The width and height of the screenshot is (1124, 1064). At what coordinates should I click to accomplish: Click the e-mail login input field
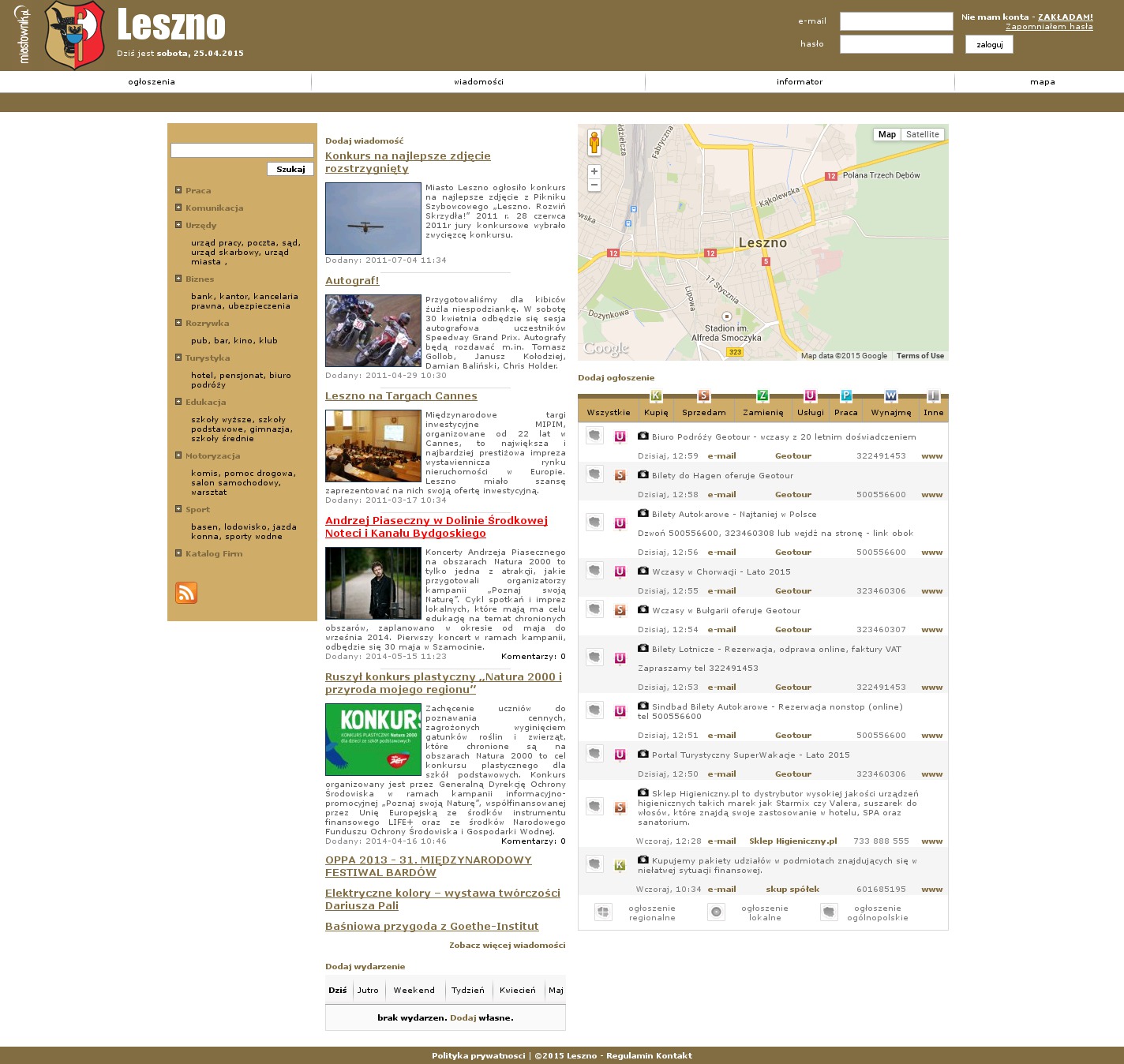click(896, 21)
